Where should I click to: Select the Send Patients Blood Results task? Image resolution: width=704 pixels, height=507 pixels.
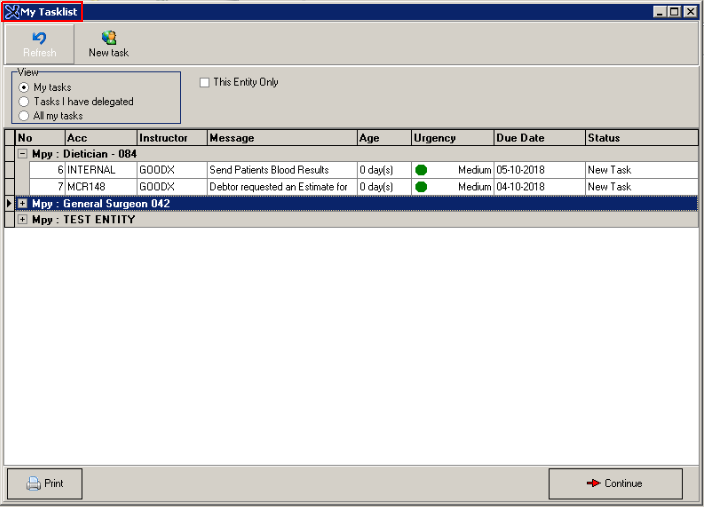280,171
